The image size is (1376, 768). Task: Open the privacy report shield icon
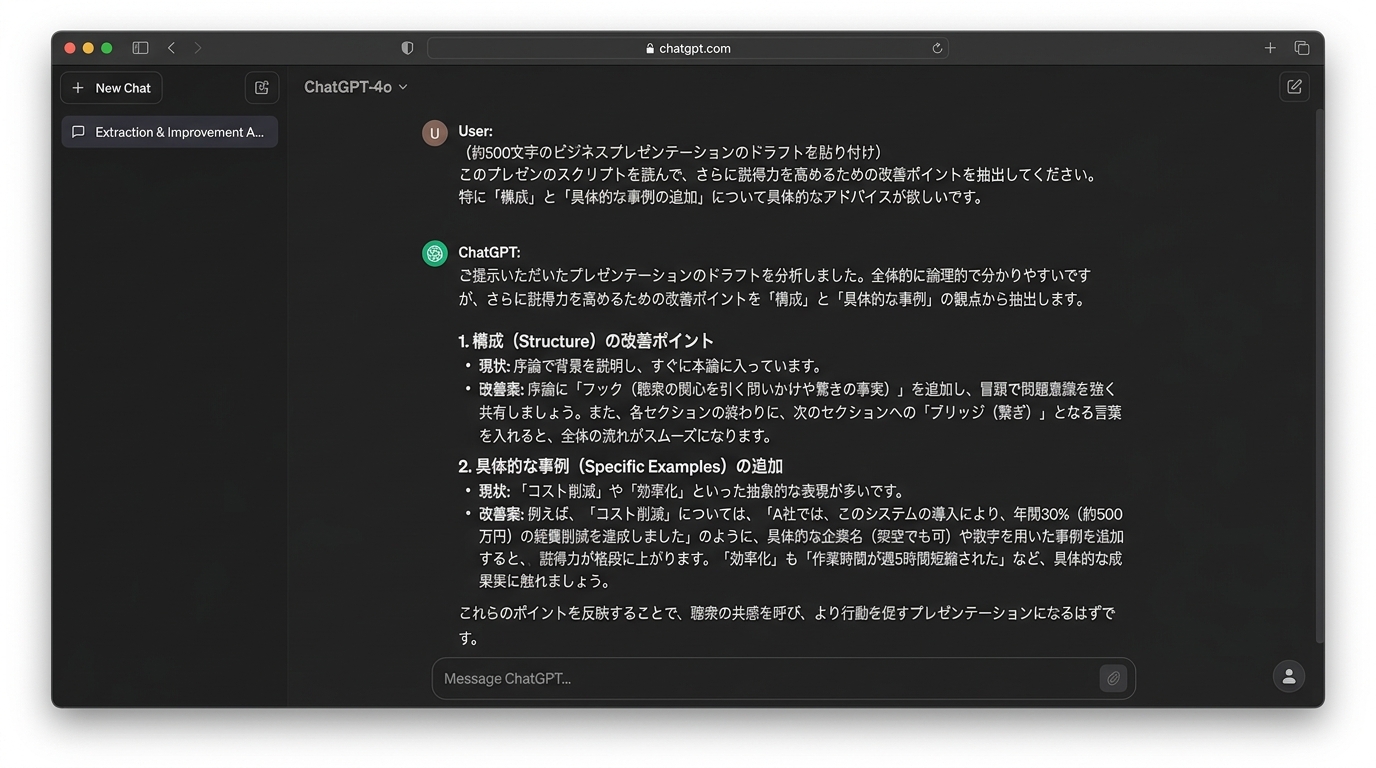(407, 48)
